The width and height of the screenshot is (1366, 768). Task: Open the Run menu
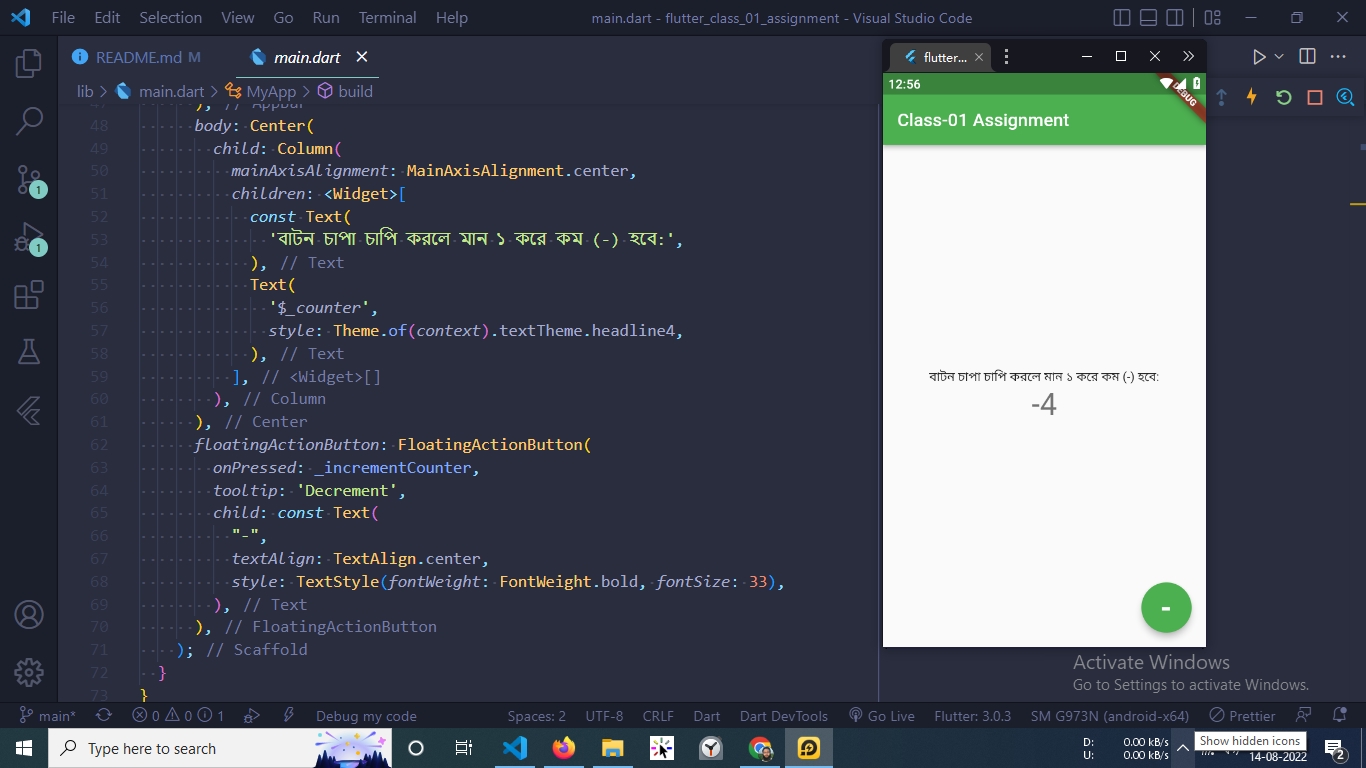click(326, 18)
